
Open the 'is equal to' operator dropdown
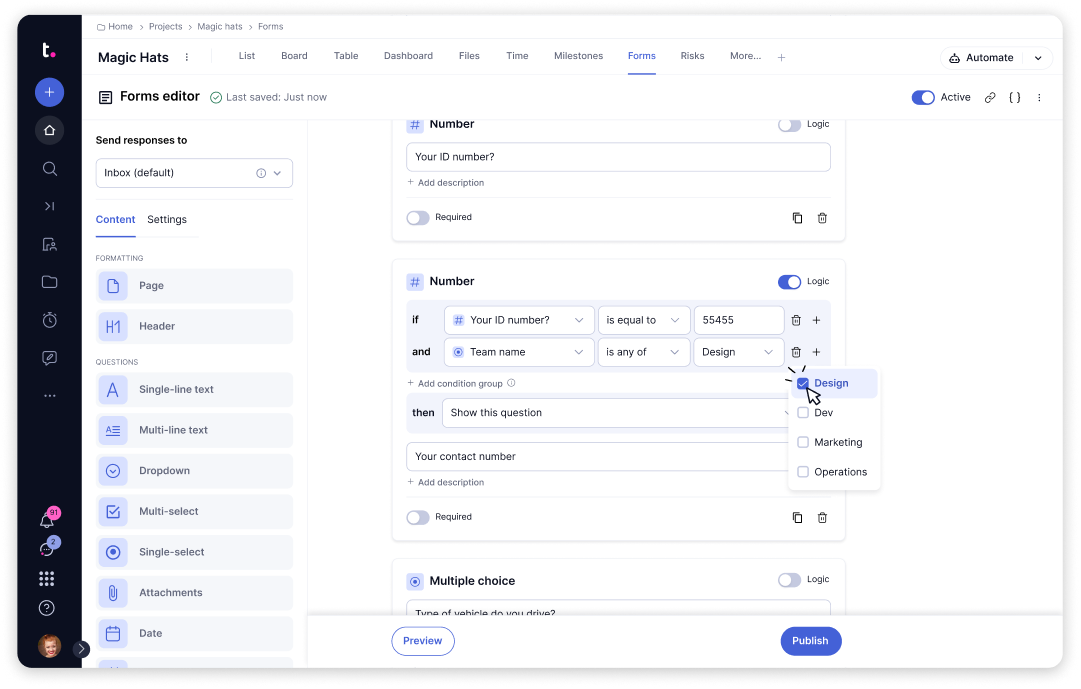pos(643,320)
